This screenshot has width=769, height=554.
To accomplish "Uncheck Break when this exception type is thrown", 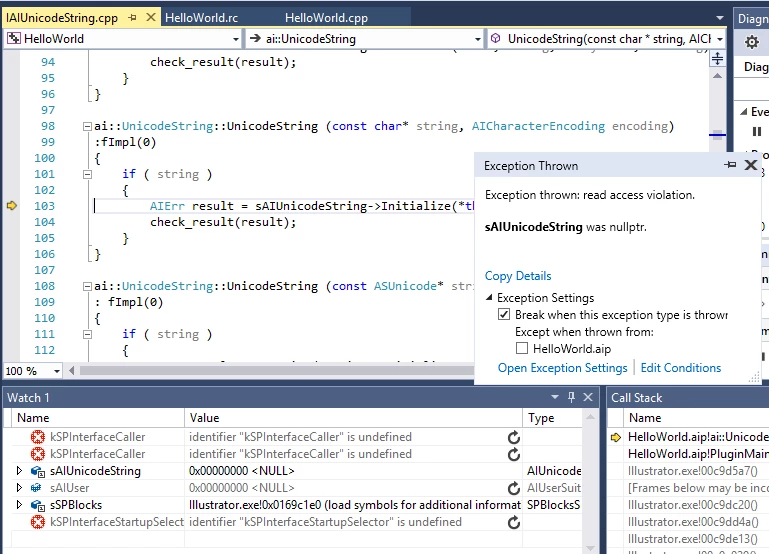I will coord(504,314).
